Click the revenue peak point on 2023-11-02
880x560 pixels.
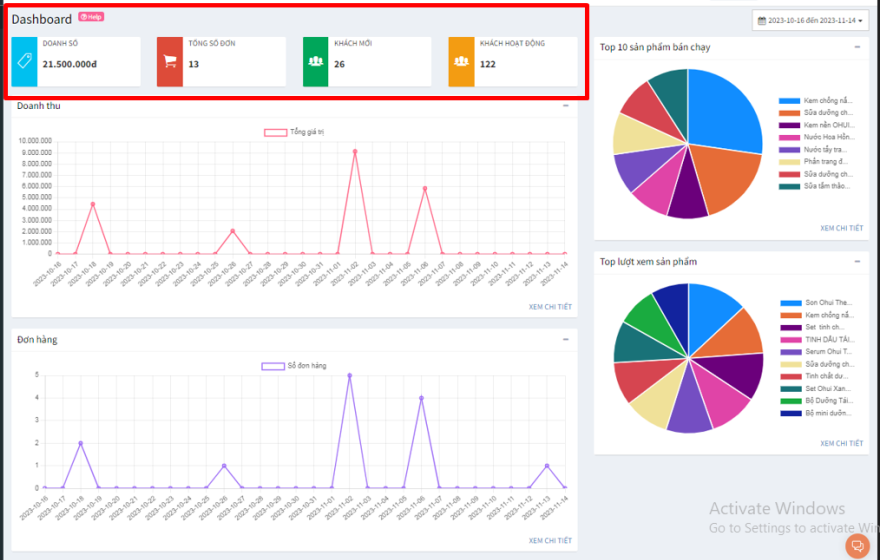[x=355, y=151]
